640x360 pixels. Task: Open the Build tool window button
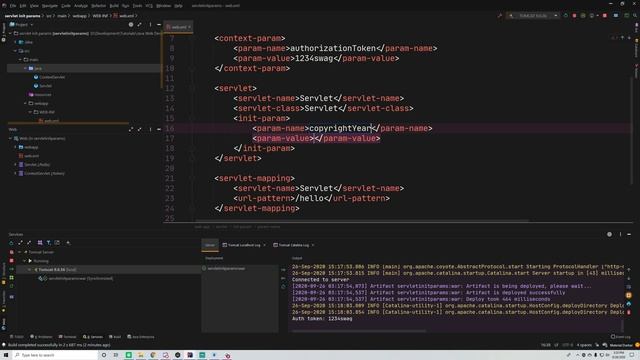click(115, 337)
